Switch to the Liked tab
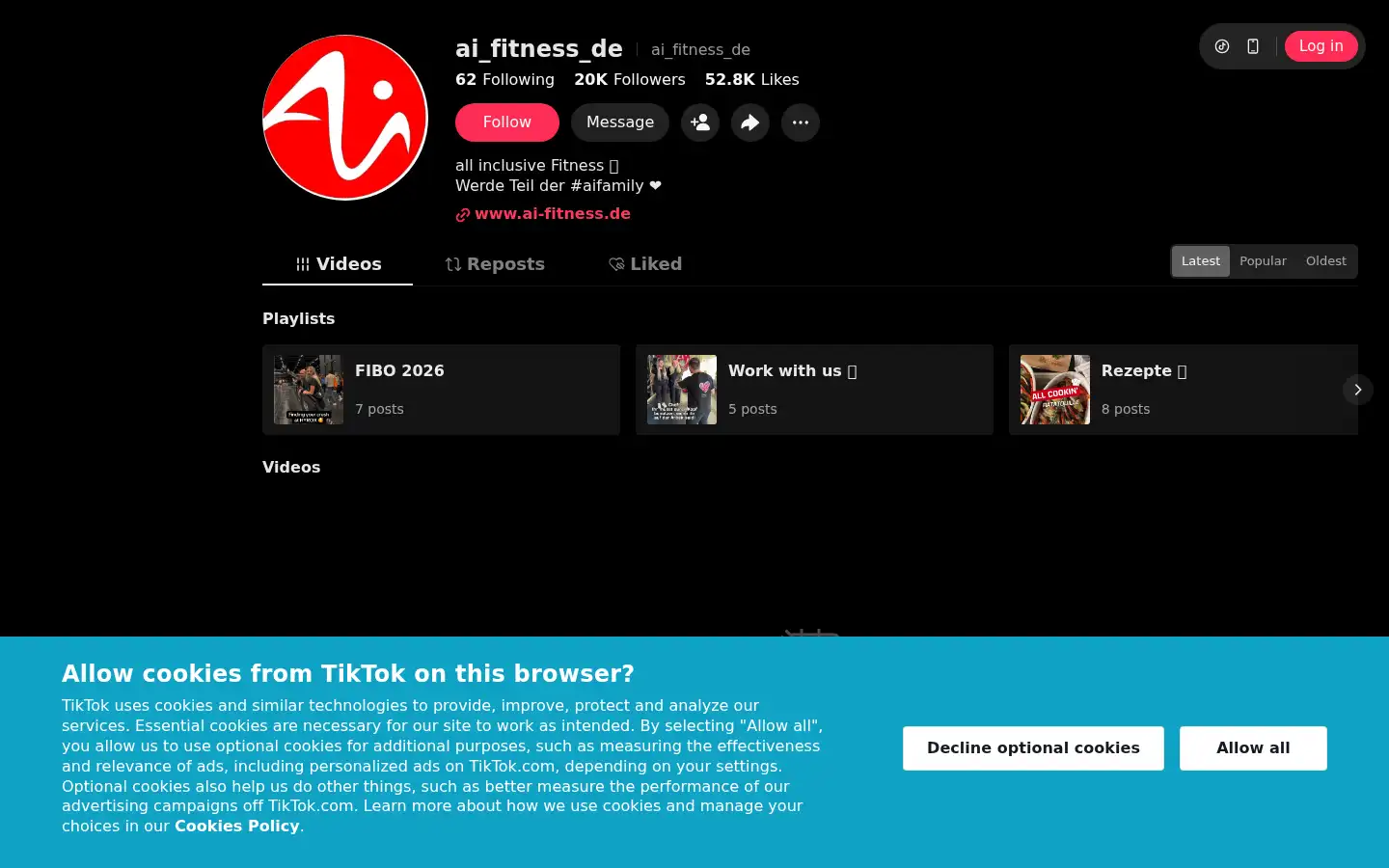The image size is (1389, 868). [x=645, y=264]
